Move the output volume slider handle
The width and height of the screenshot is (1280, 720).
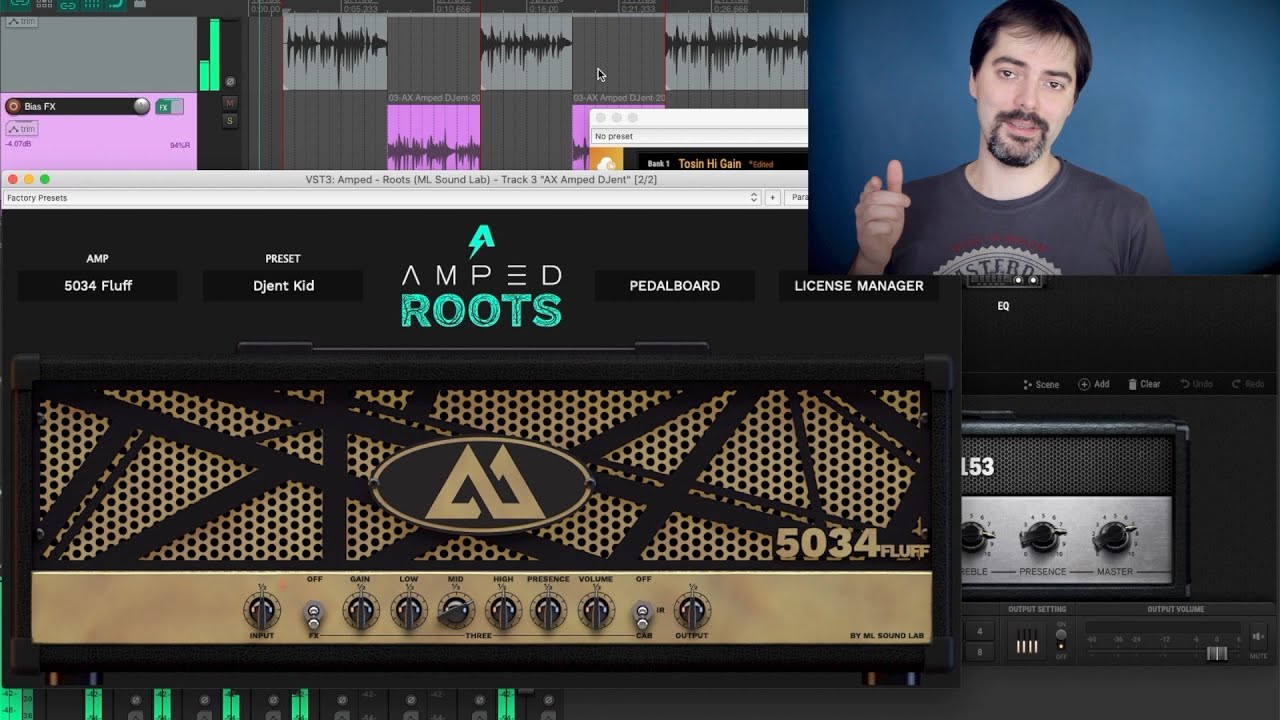pos(1216,653)
